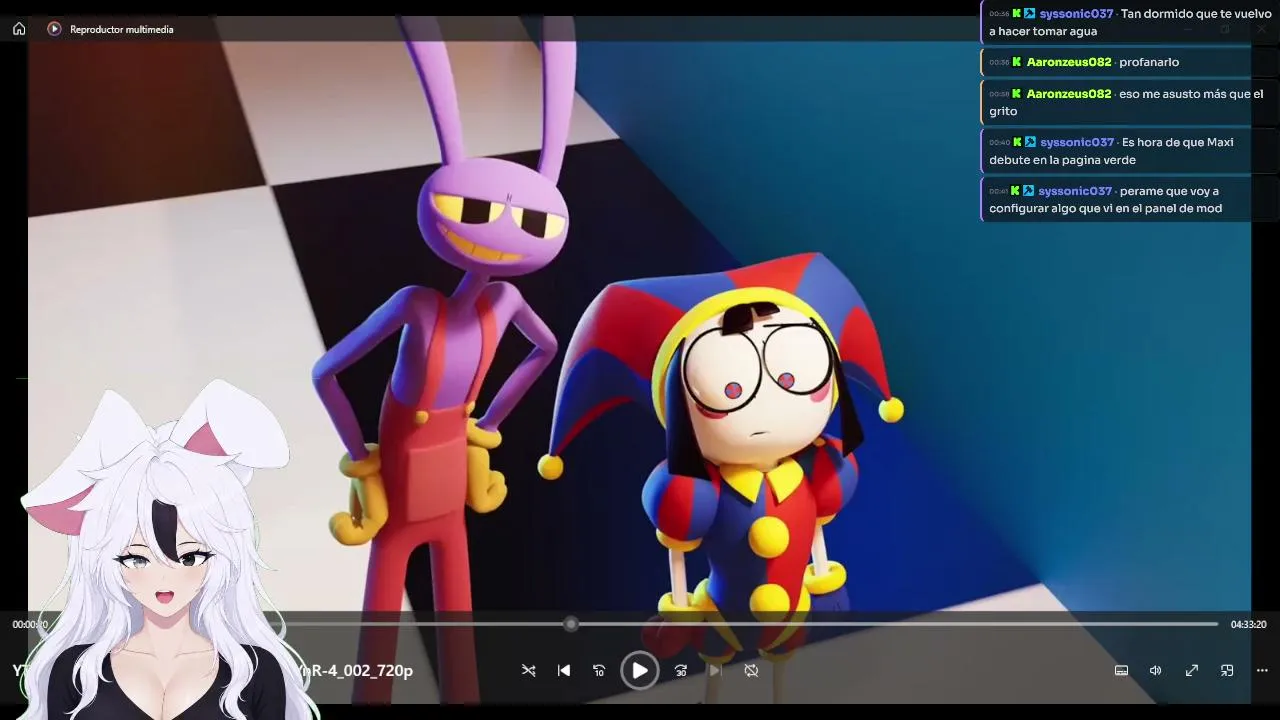Click the green K badge on "profanarlo" message
The height and width of the screenshot is (720, 1280).
1017,62
